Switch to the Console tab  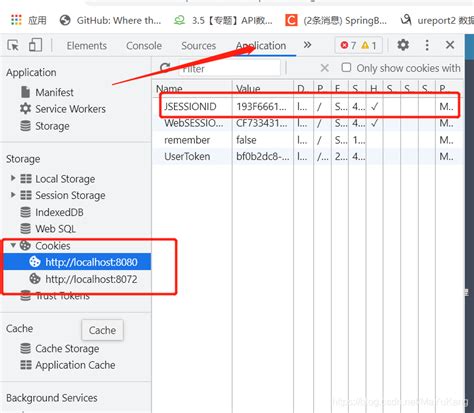[144, 46]
